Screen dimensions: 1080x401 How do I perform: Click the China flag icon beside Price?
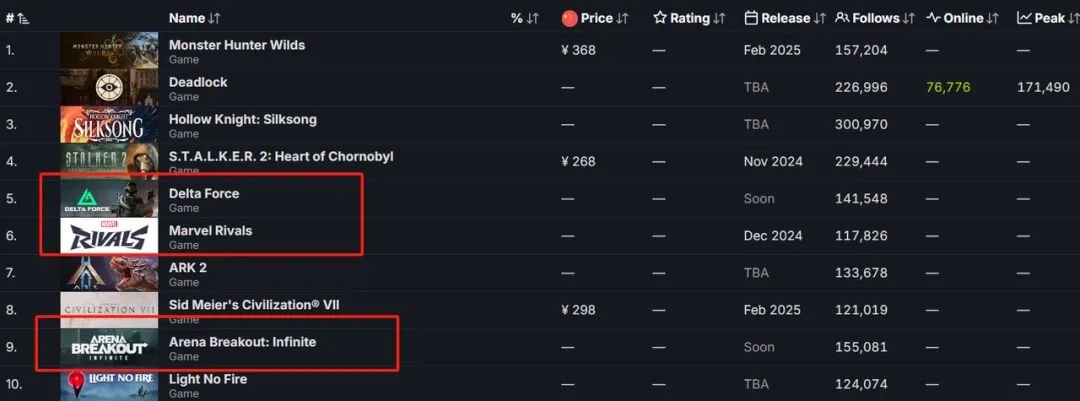[x=570, y=18]
